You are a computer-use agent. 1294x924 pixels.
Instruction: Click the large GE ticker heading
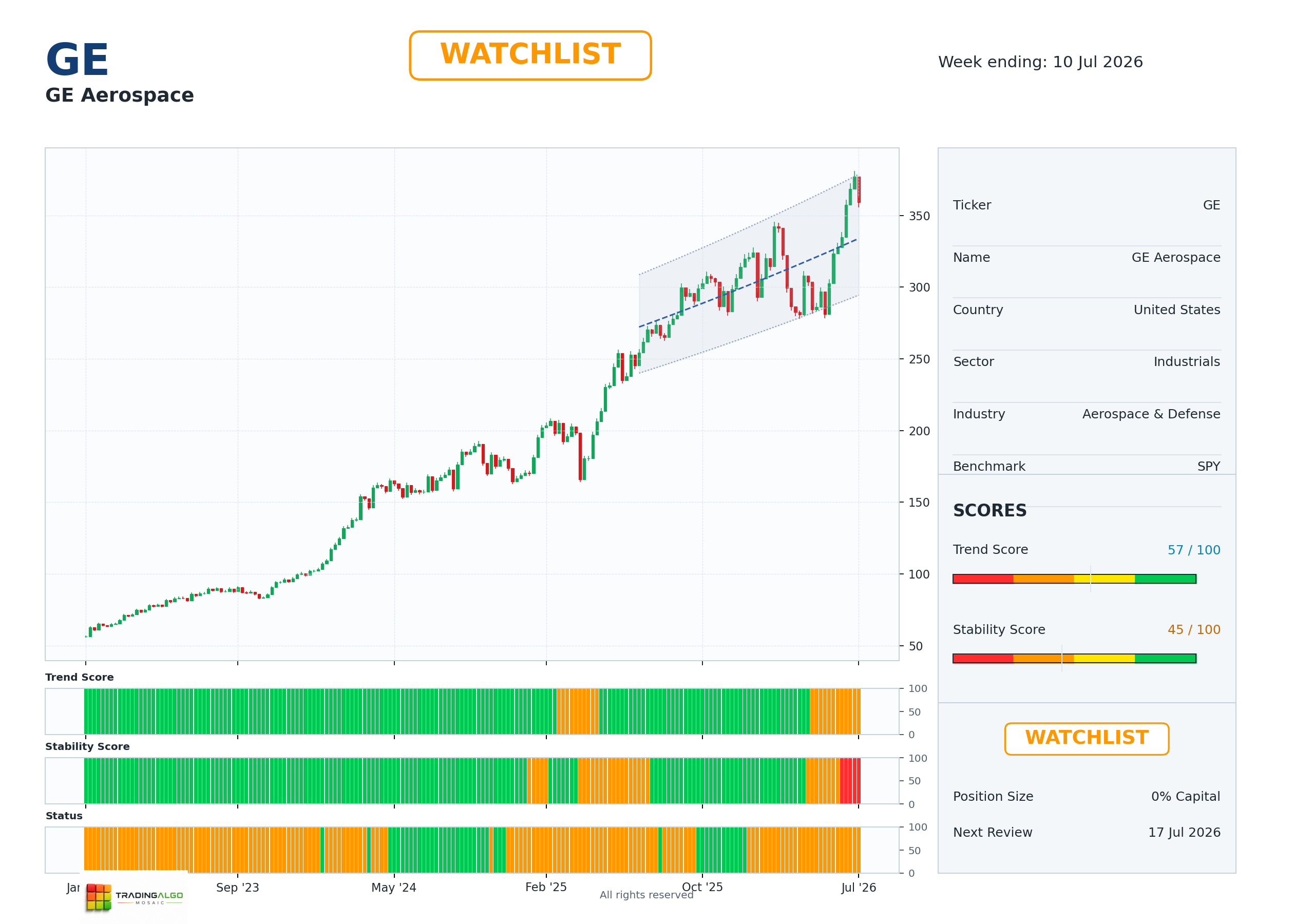tap(77, 60)
